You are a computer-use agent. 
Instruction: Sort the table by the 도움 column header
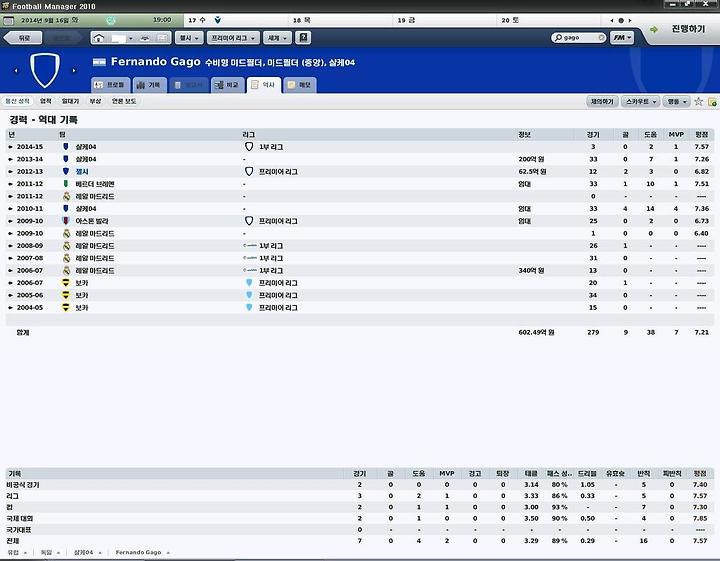[x=650, y=135]
